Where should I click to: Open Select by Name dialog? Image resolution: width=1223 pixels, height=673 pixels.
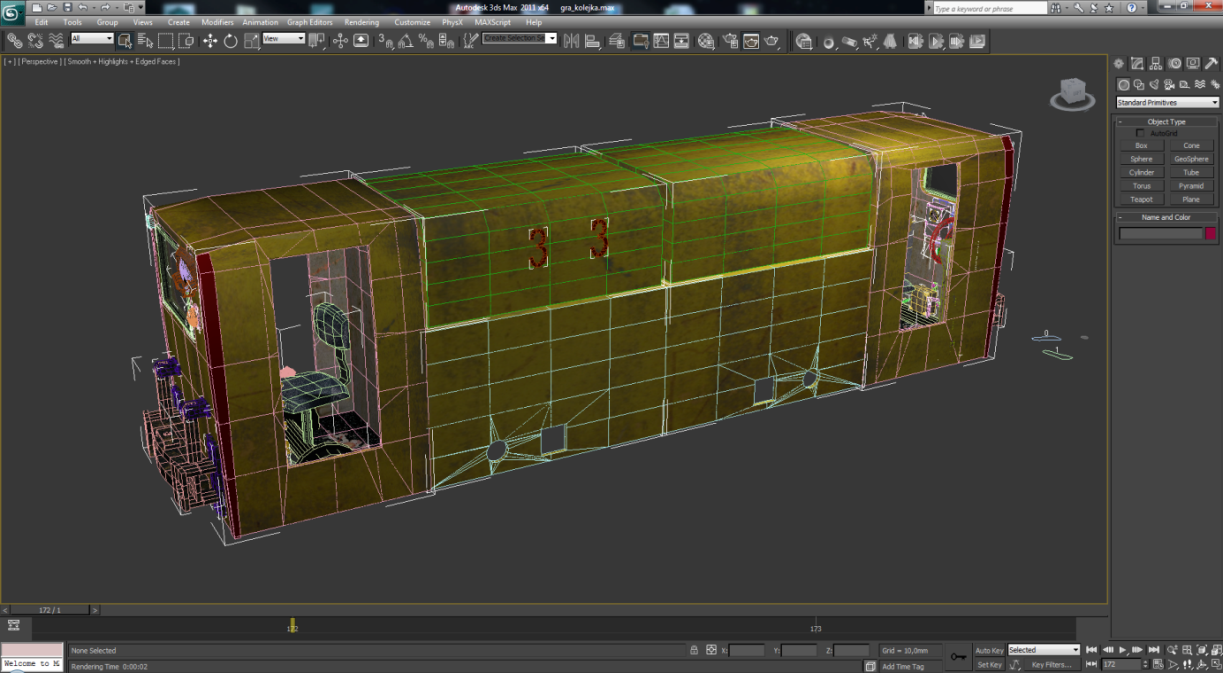(145, 41)
